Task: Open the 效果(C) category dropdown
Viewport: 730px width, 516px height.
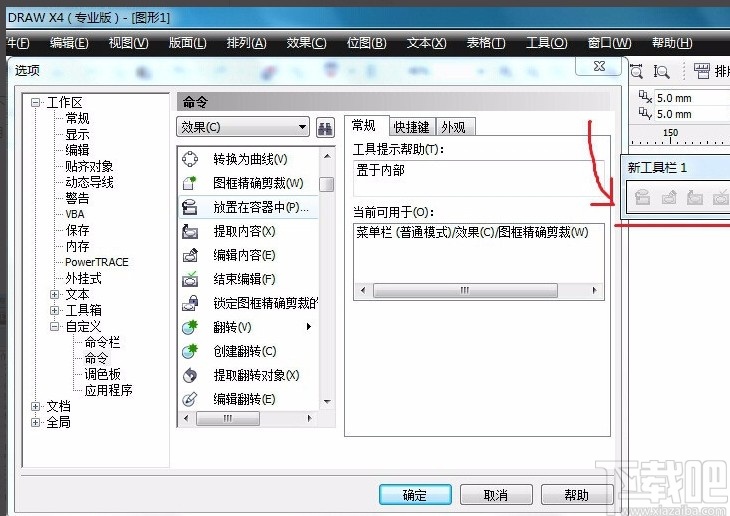Action: point(243,127)
